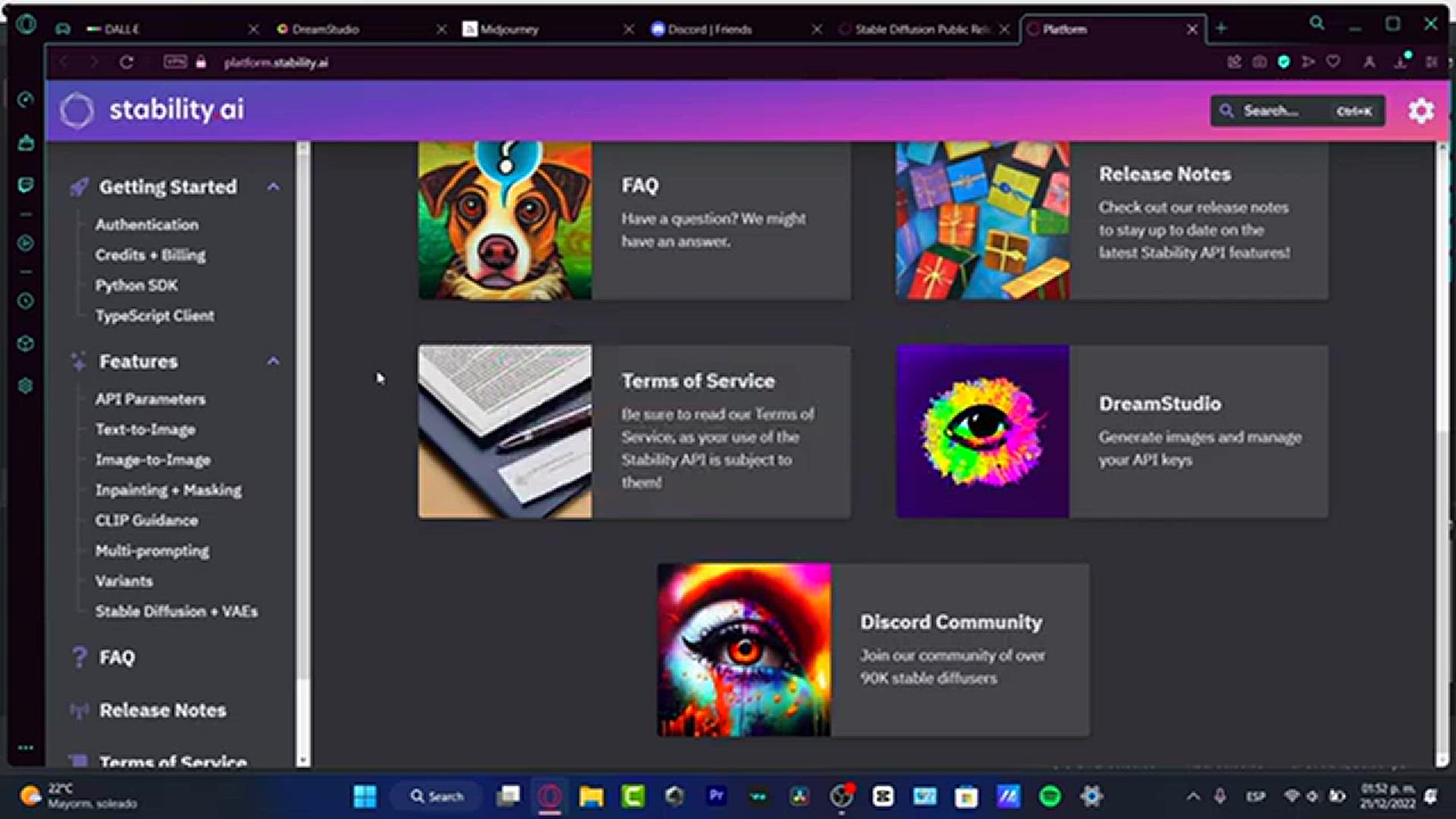
Task: Open Stable Diffusion + VAEs link
Action: (x=177, y=611)
